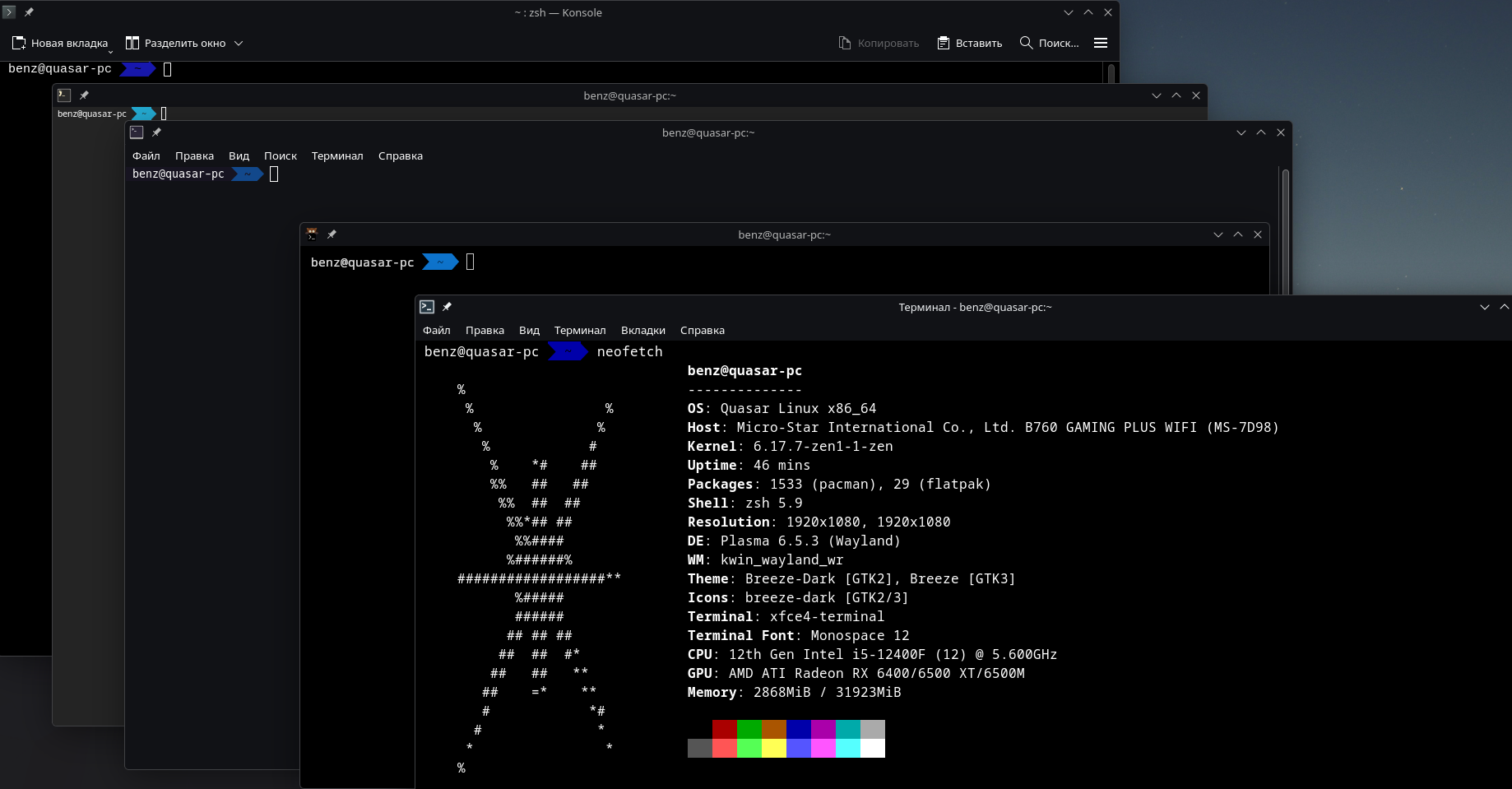1512x789 pixels.
Task: Open Поиск menu in the middle terminal
Action: [x=280, y=155]
